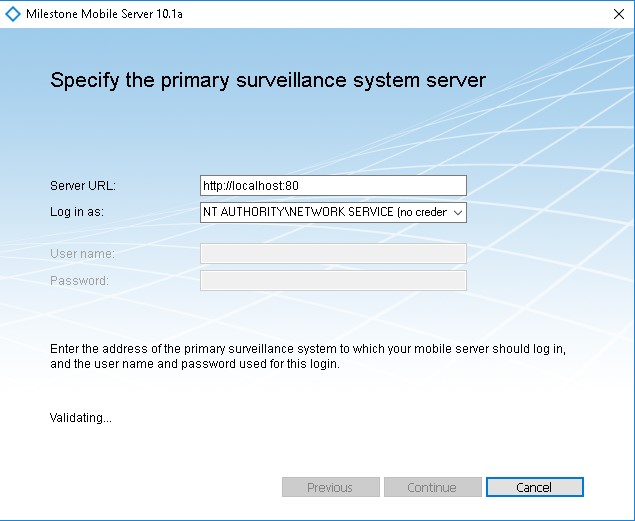Open the 'Log in as' dropdown

[333, 212]
